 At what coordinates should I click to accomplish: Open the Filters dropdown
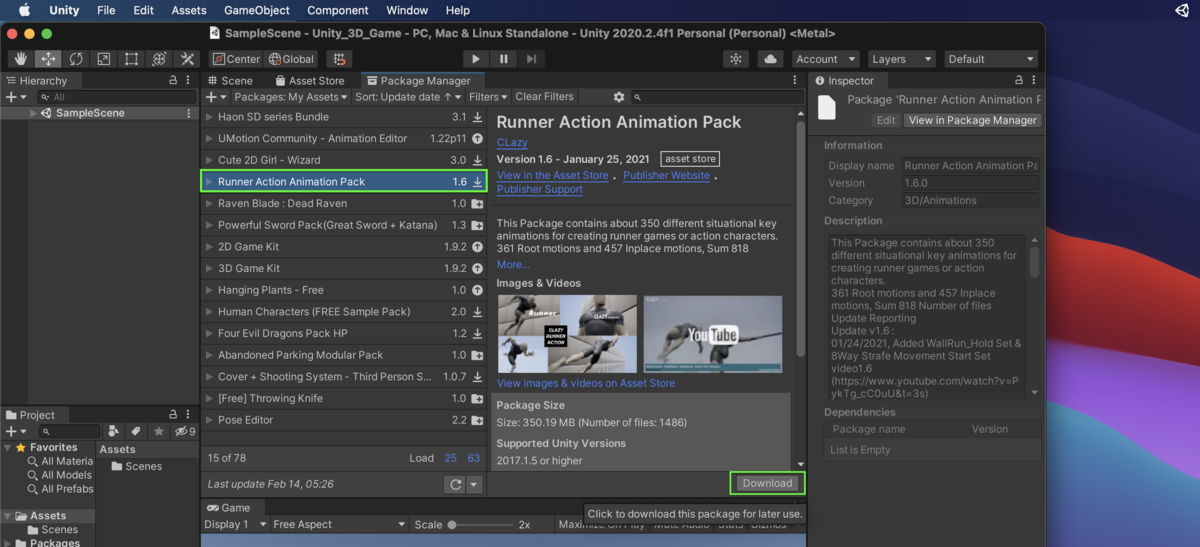[488, 97]
